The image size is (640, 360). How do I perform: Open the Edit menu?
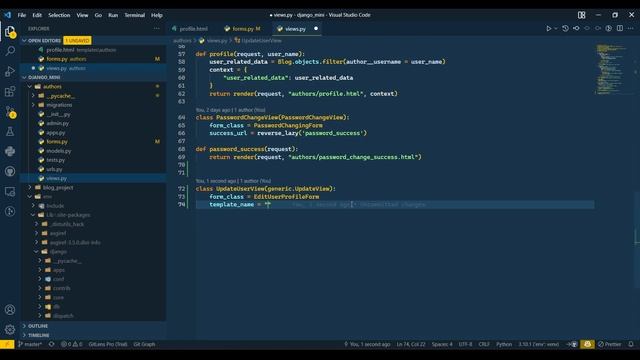pyautogui.click(x=37, y=15)
